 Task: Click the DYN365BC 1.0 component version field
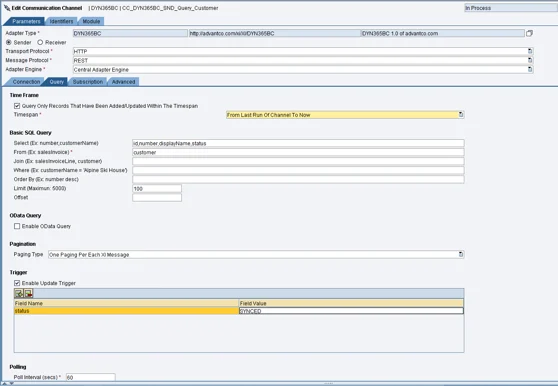coord(443,33)
